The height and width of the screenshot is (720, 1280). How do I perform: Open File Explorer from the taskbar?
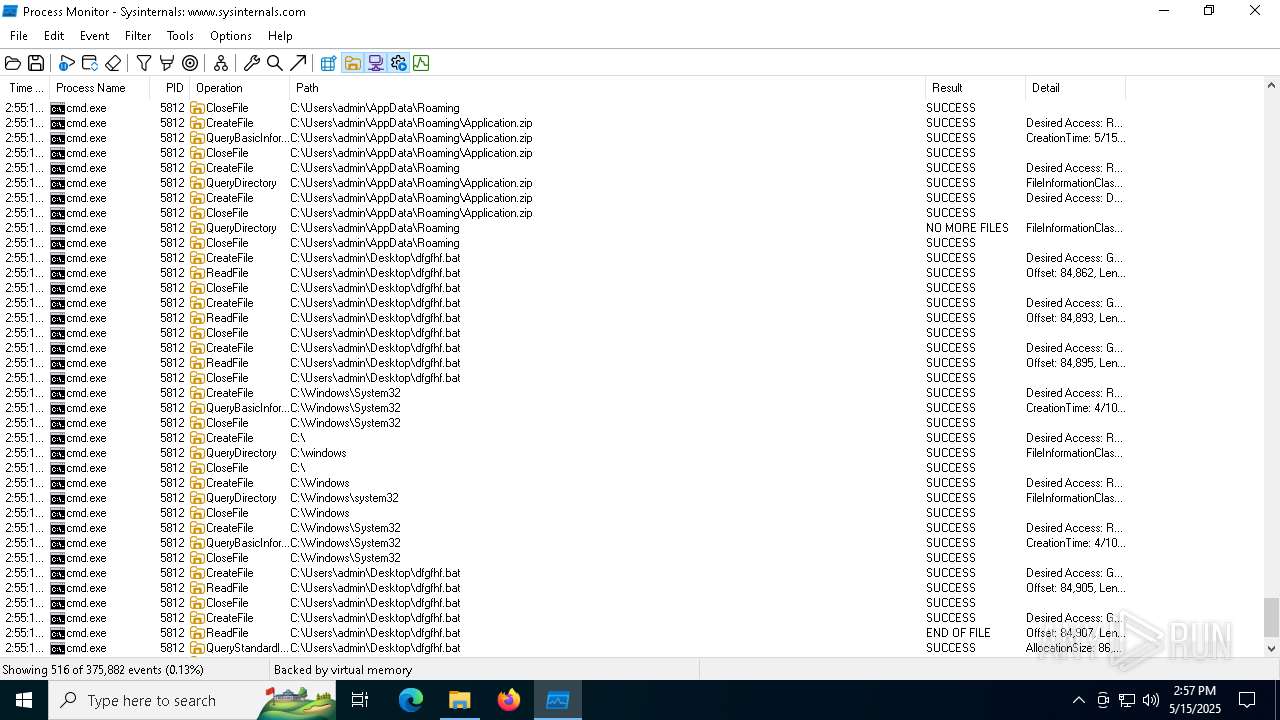click(x=459, y=700)
